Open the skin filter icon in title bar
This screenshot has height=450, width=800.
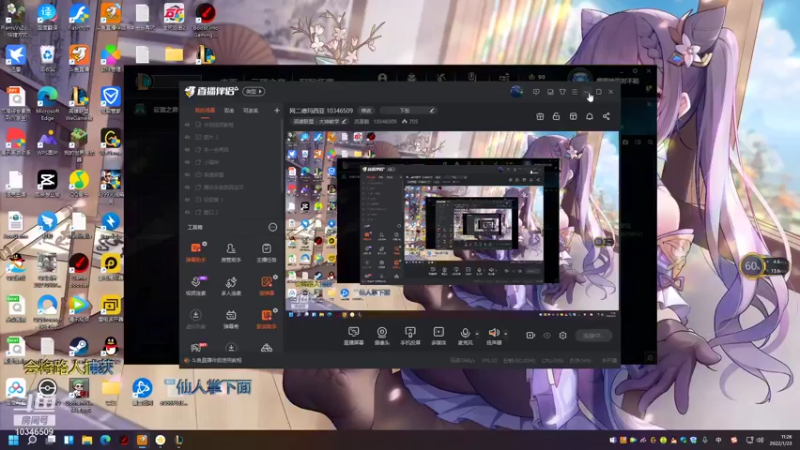(562, 92)
